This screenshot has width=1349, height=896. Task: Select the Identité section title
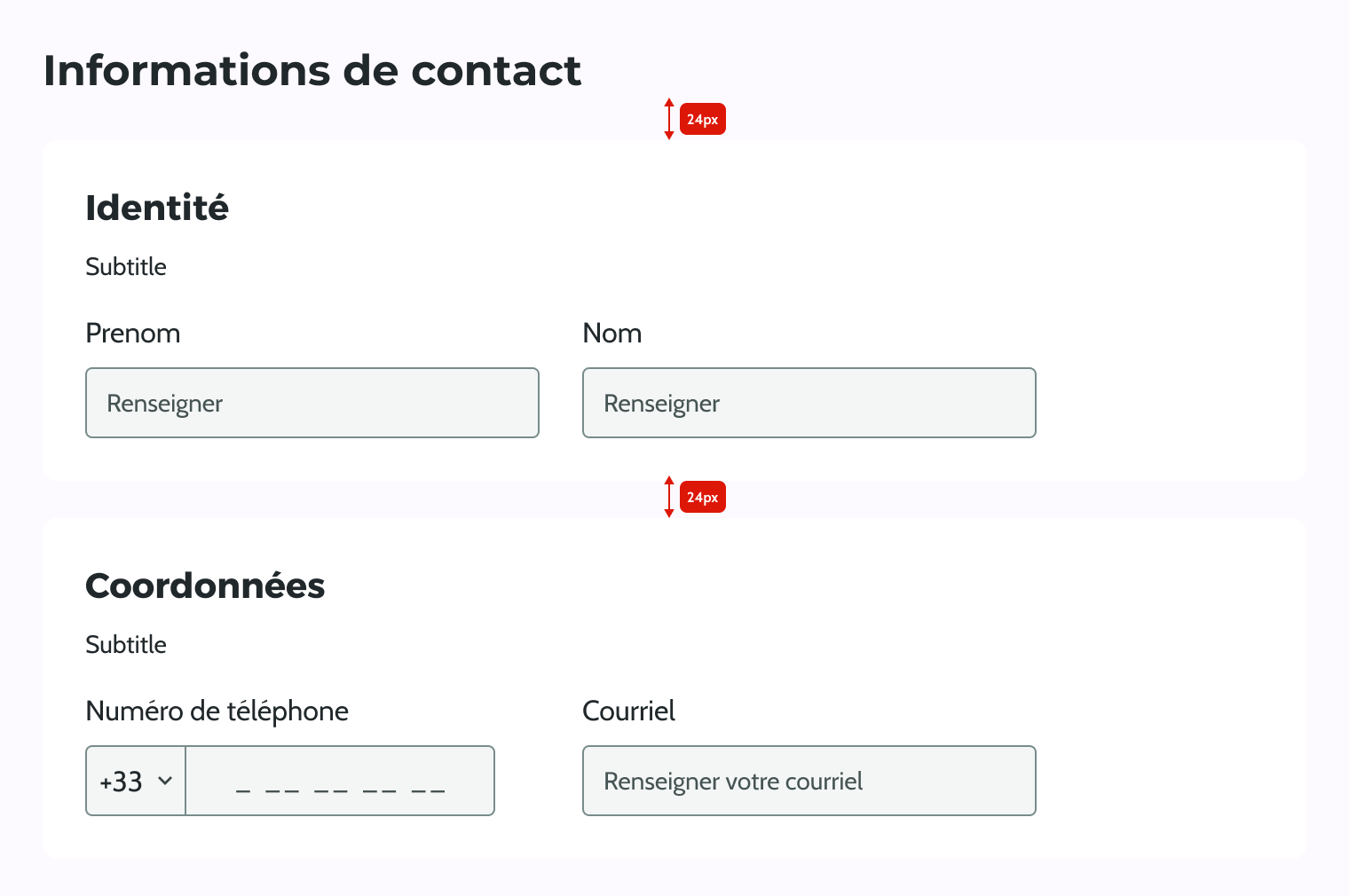coord(156,208)
